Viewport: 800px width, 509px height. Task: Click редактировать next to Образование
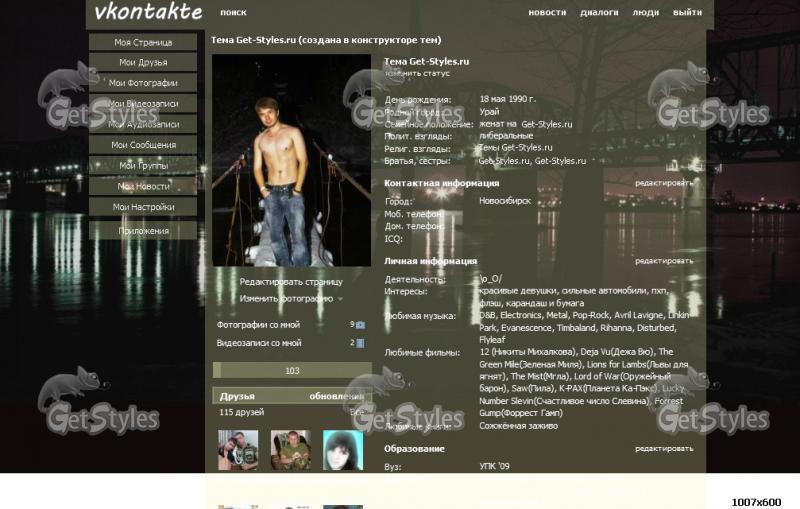coord(664,448)
